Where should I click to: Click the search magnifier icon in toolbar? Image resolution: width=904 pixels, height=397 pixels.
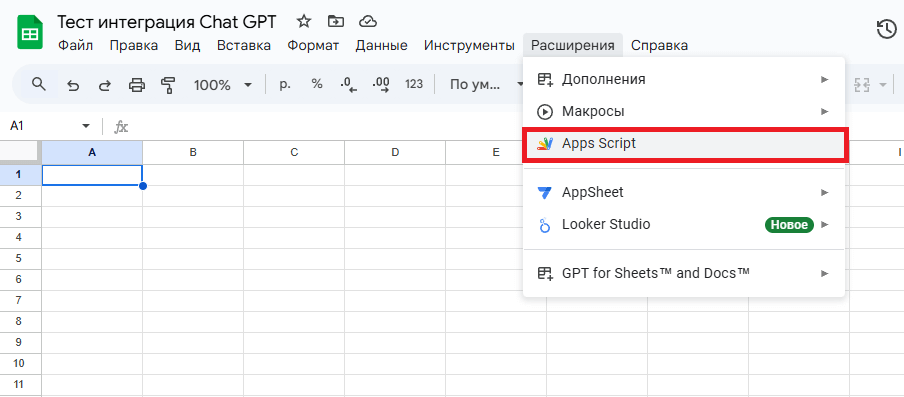pos(39,85)
